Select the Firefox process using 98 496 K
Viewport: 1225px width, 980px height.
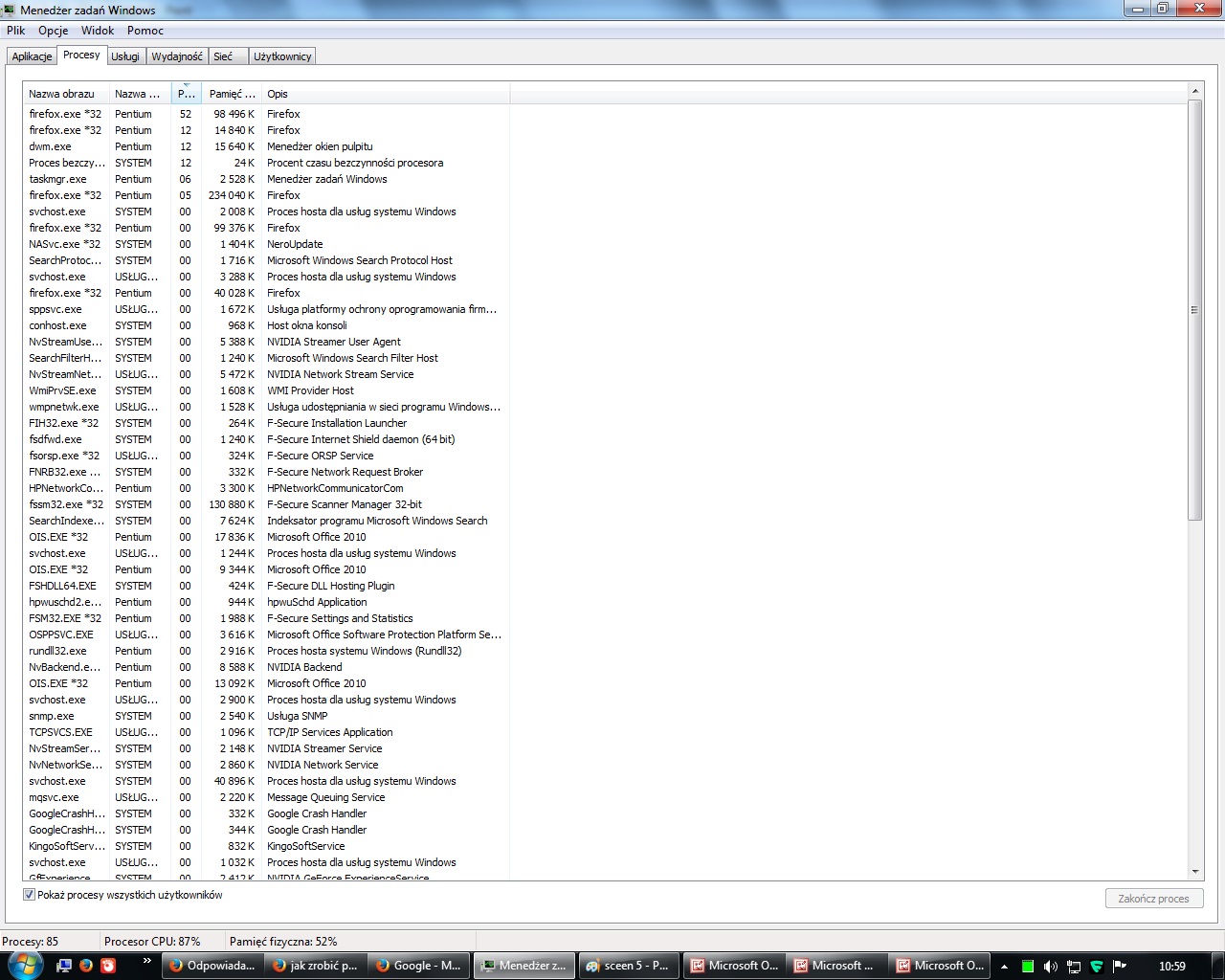coord(266,114)
